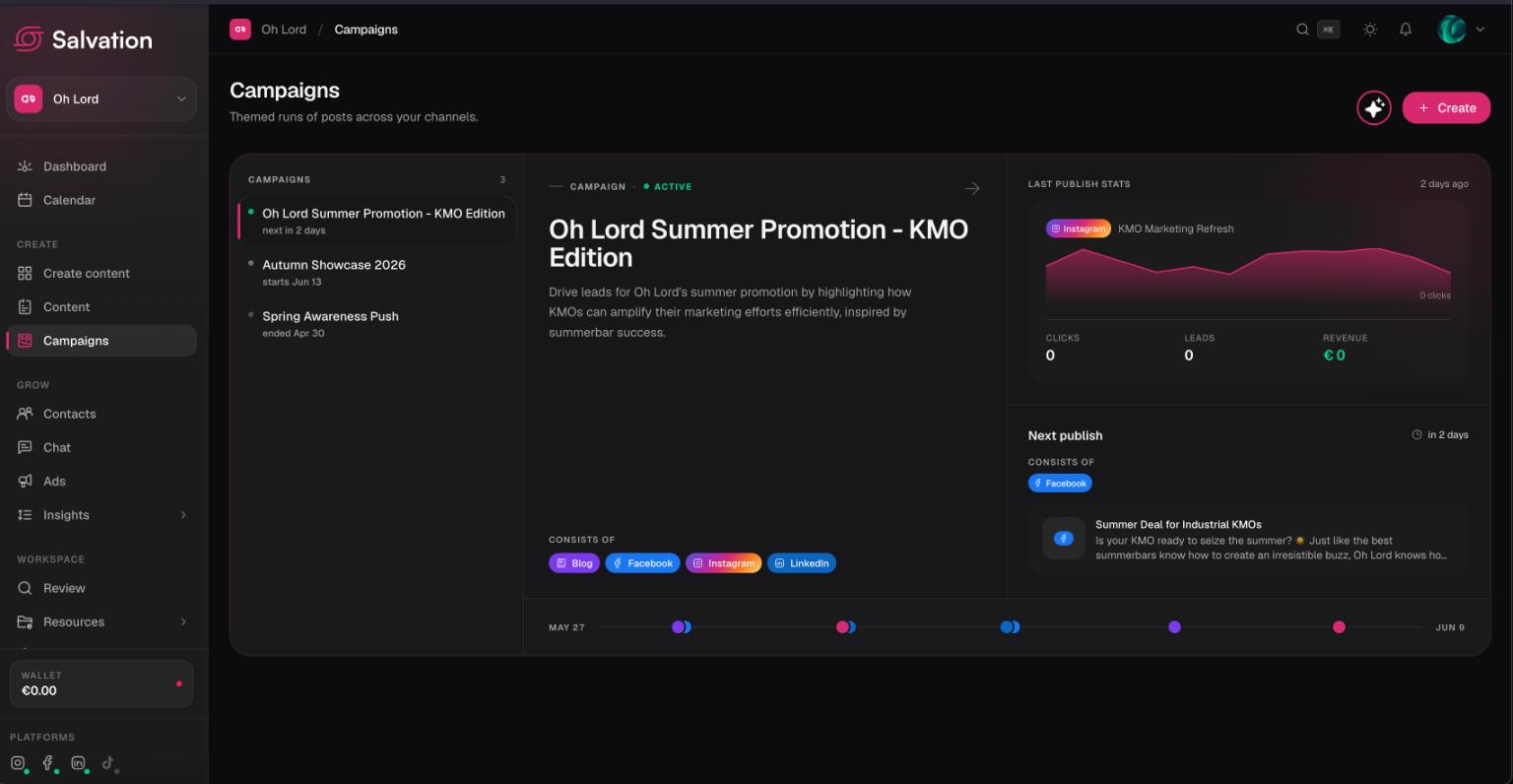Go to Ads in the sidebar
This screenshot has height=784, width=1513.
[x=102, y=481]
